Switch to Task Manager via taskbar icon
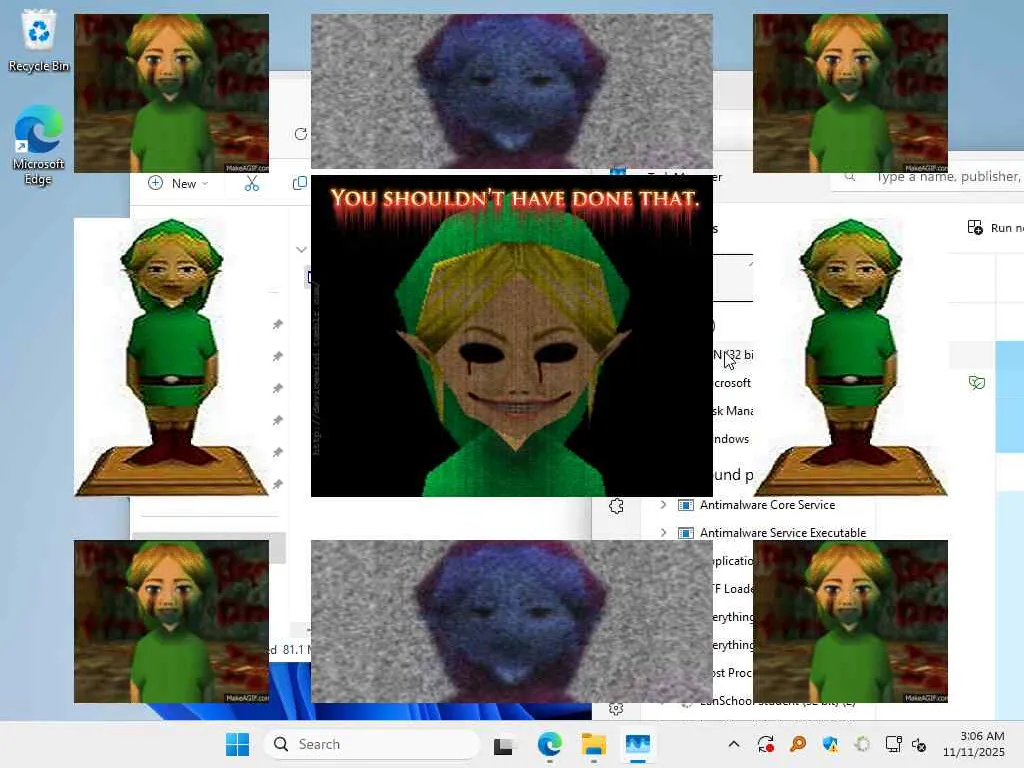The width and height of the screenshot is (1024, 768). 638,744
